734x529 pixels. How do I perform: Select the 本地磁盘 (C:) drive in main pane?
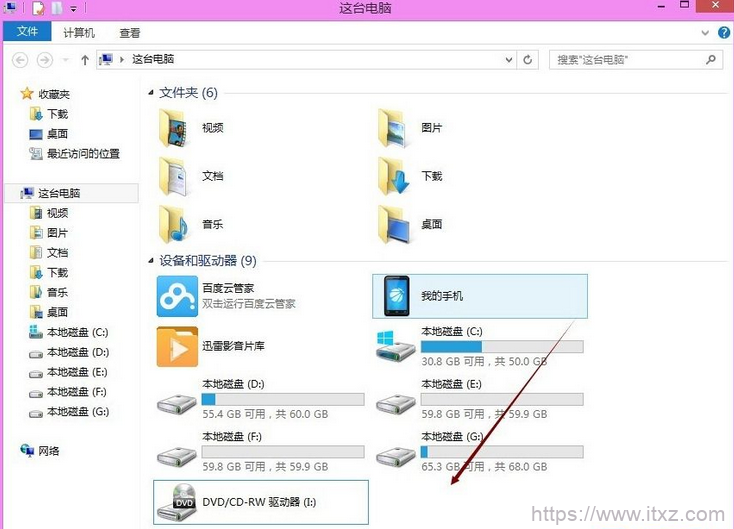(480, 347)
